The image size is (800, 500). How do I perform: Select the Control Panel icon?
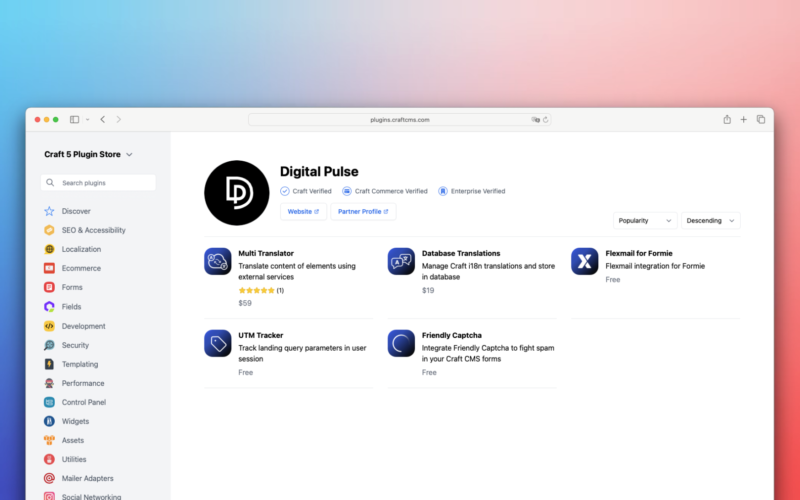[x=49, y=402]
